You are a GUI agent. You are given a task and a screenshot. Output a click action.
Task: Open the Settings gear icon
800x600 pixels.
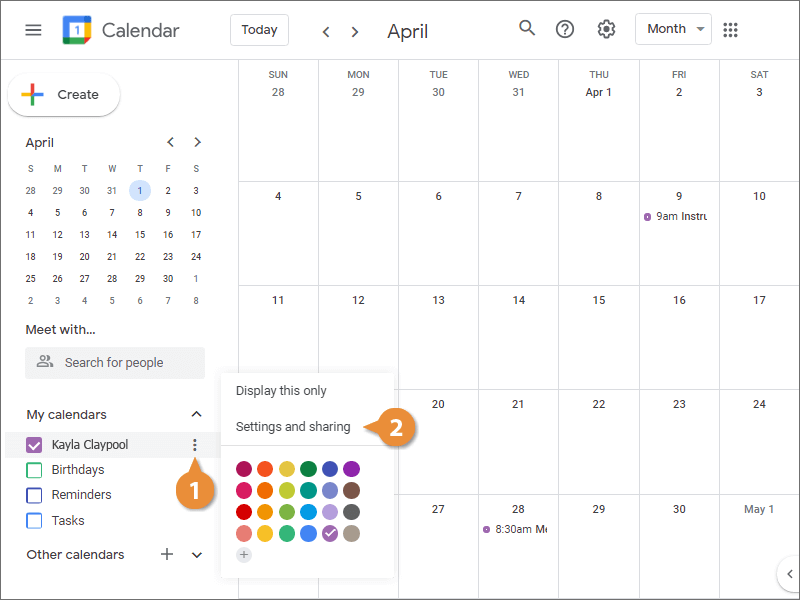coord(606,29)
